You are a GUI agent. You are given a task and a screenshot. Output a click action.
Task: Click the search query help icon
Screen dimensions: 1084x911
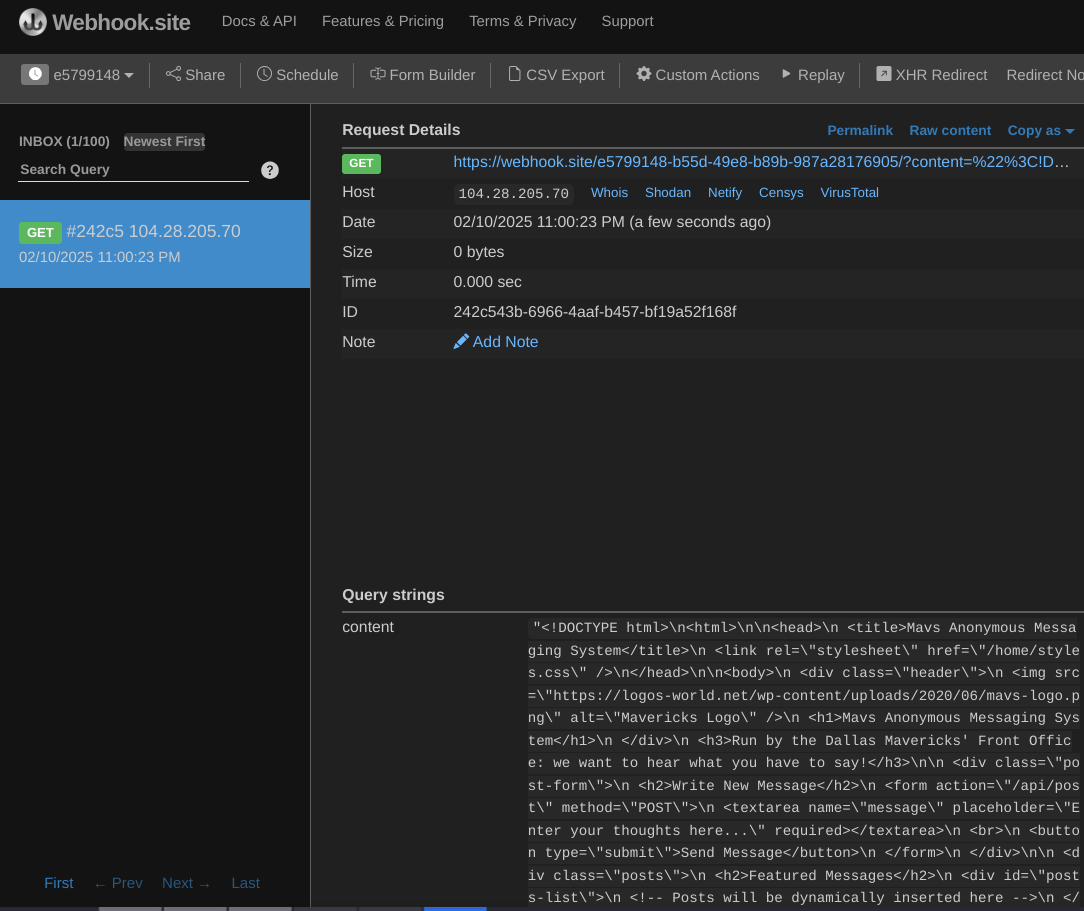click(x=270, y=170)
